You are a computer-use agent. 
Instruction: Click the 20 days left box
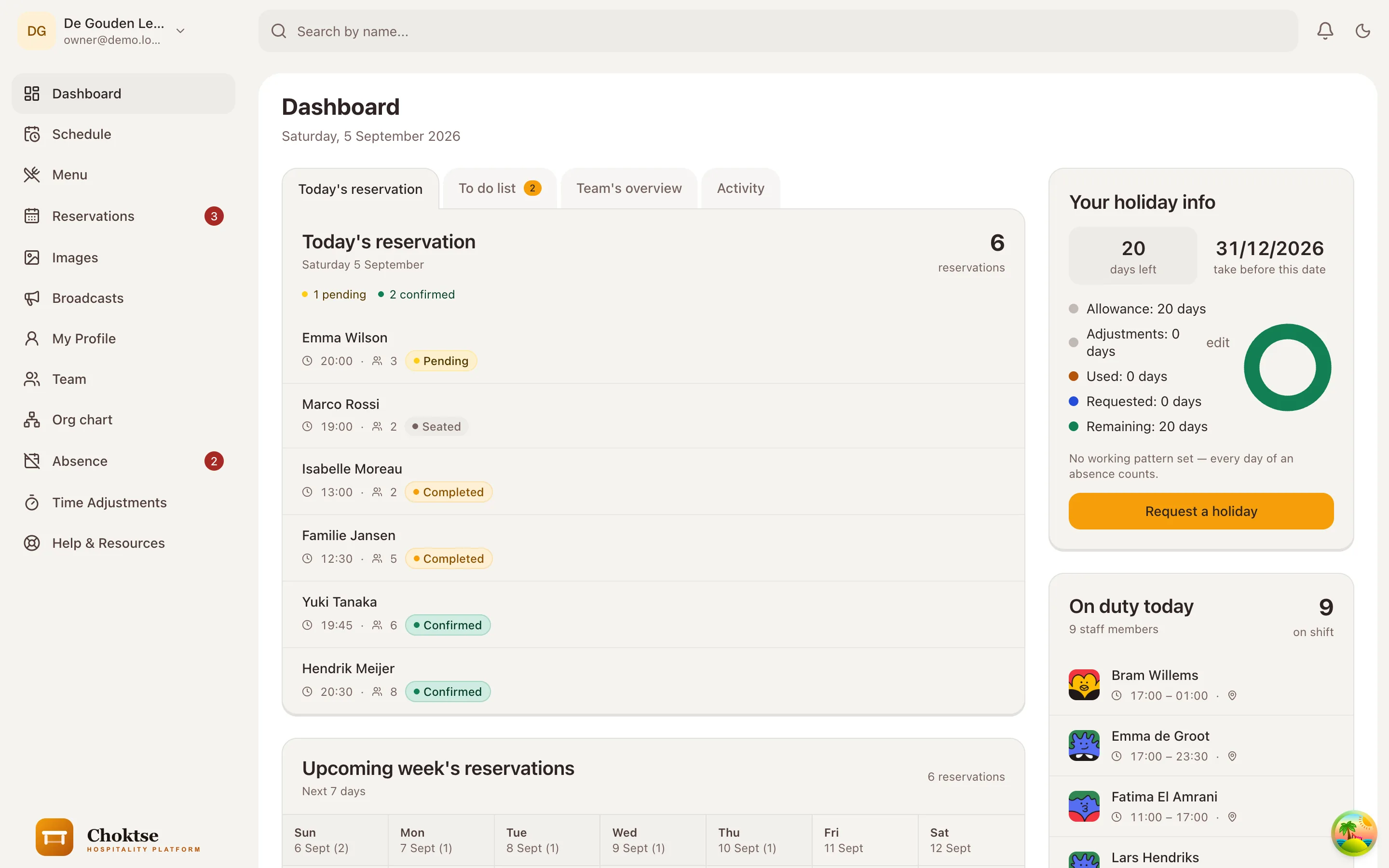(x=1132, y=256)
